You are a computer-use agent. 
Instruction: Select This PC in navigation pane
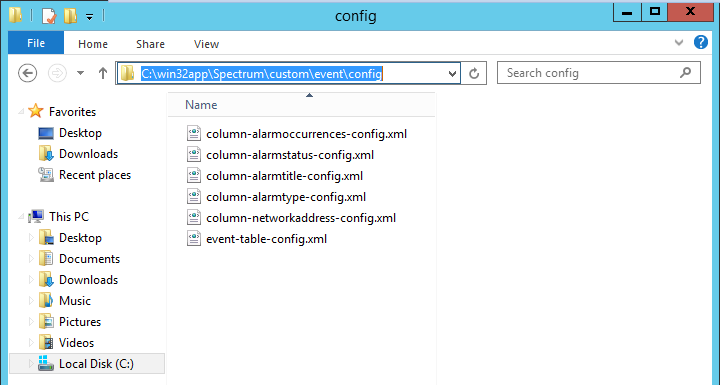(x=69, y=216)
